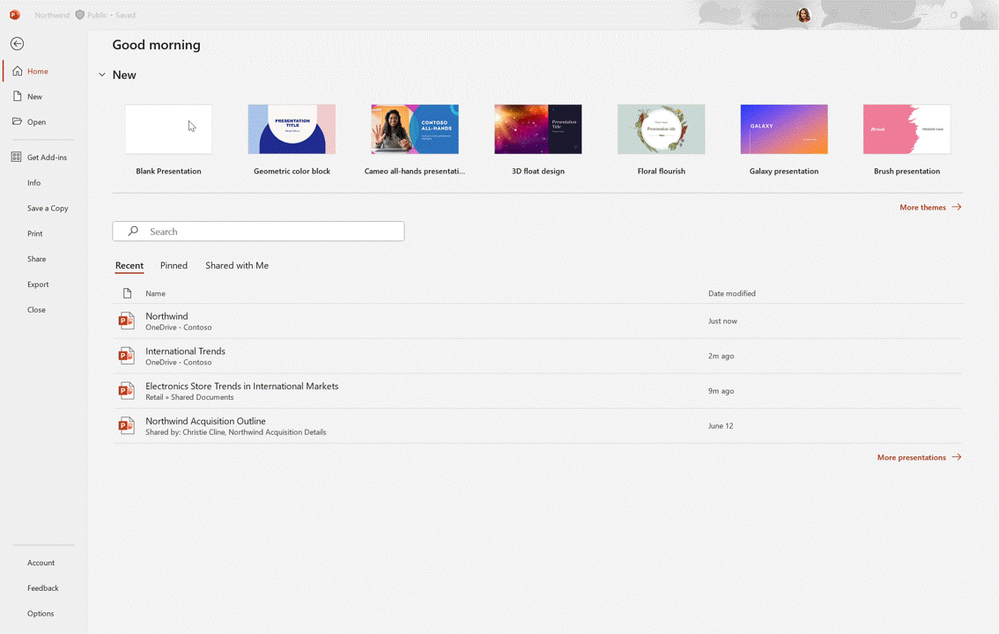Click Close in the sidebar
This screenshot has width=999, height=634.
click(36, 310)
